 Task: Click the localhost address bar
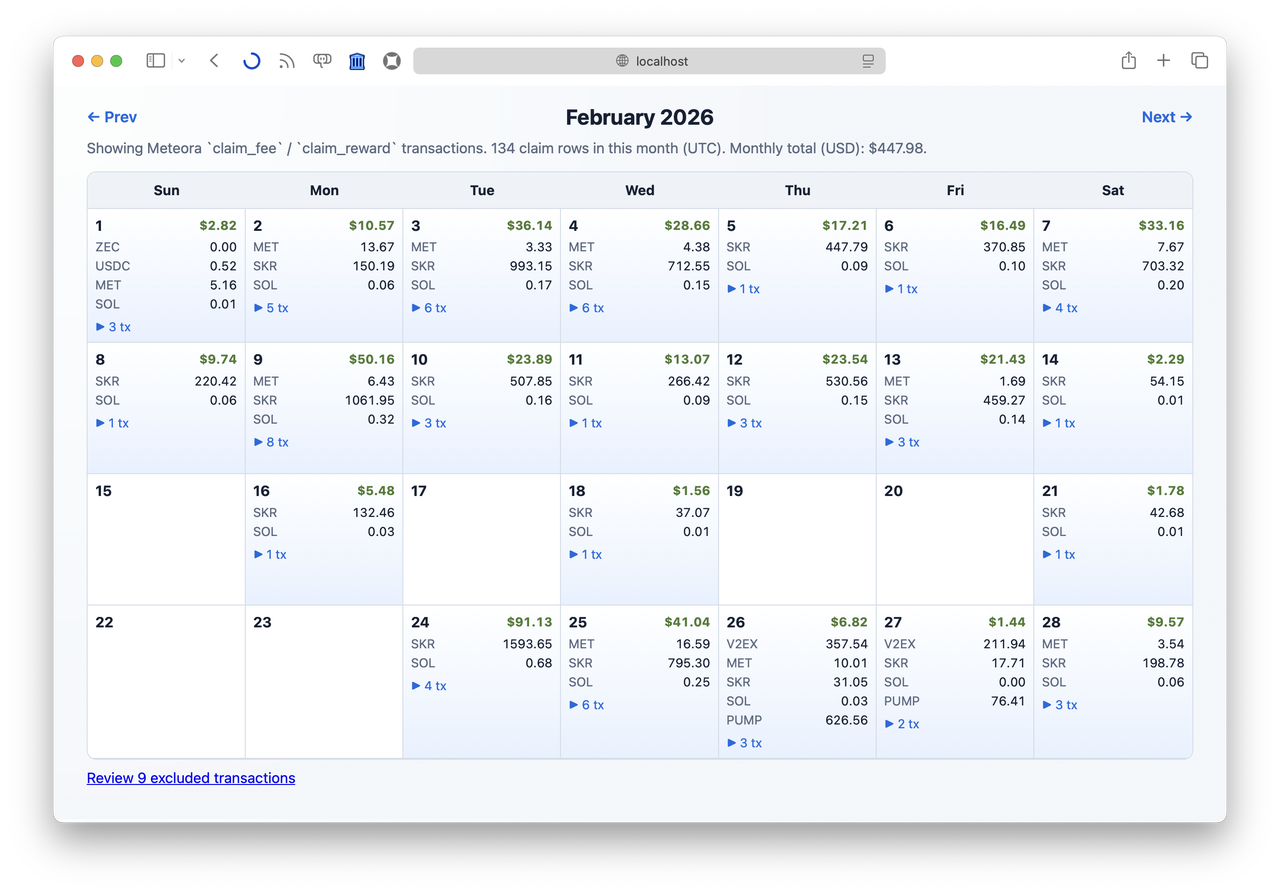(650, 61)
